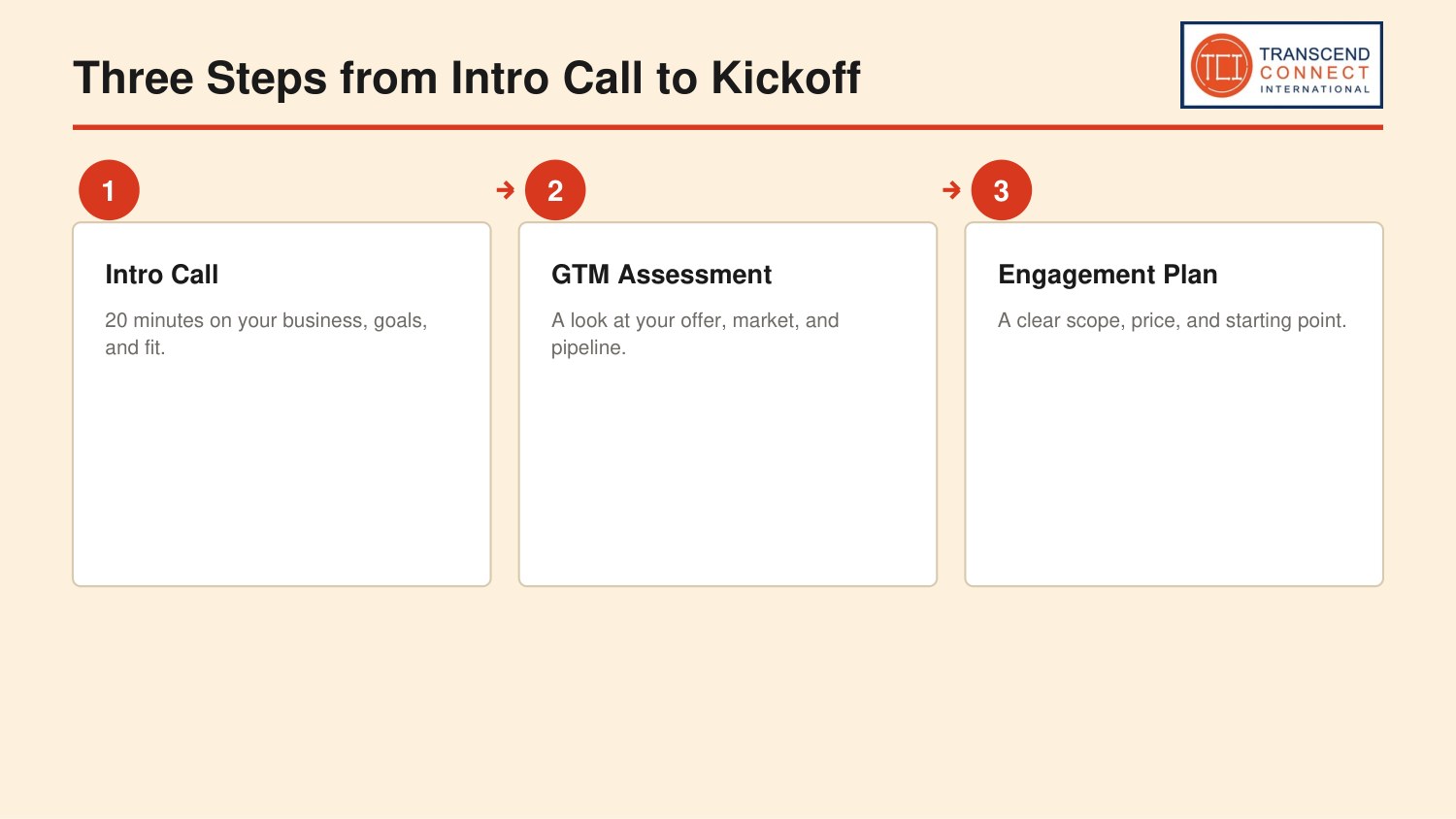The height and width of the screenshot is (819, 1456).
Task: Select the 'A clear scope, price' description
Action: coord(1173,320)
